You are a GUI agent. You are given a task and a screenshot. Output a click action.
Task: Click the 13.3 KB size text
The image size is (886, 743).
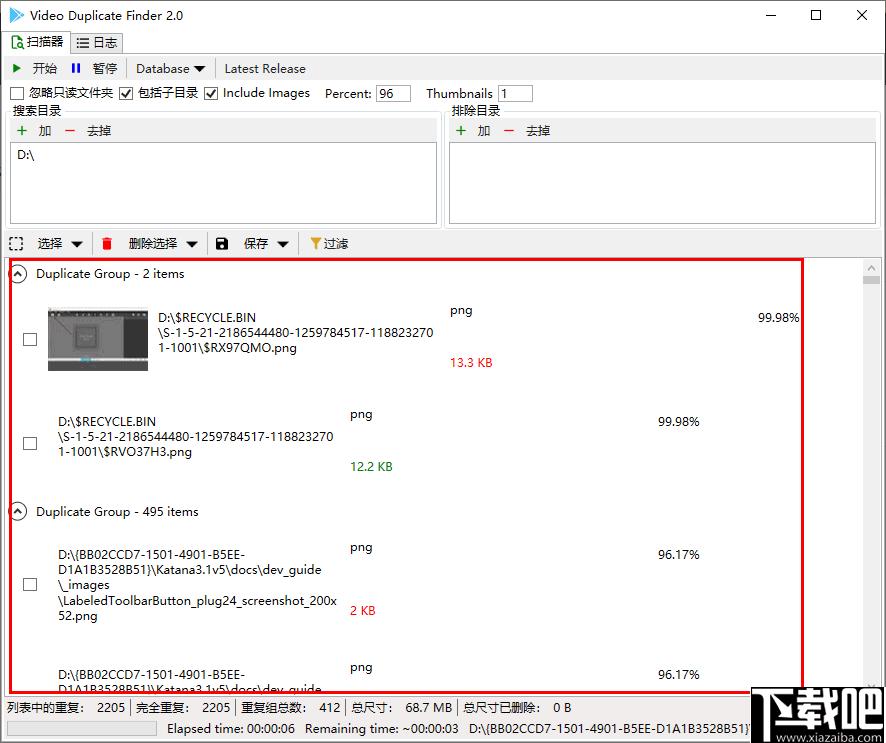tap(471, 363)
